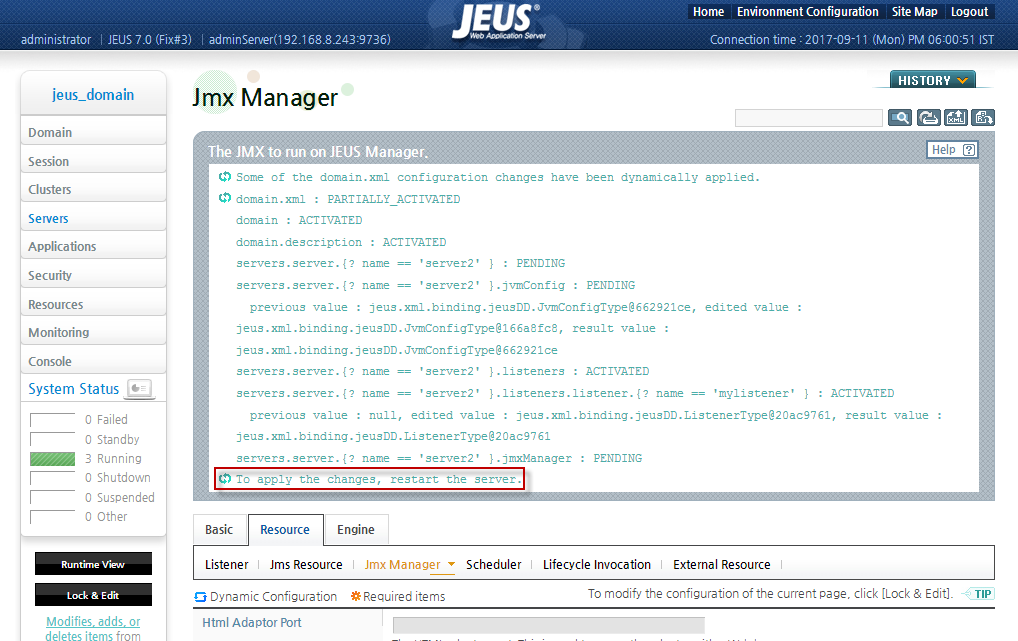The image size is (1018, 641).
Task: Click the Lock & Edit button
Action: 93,594
